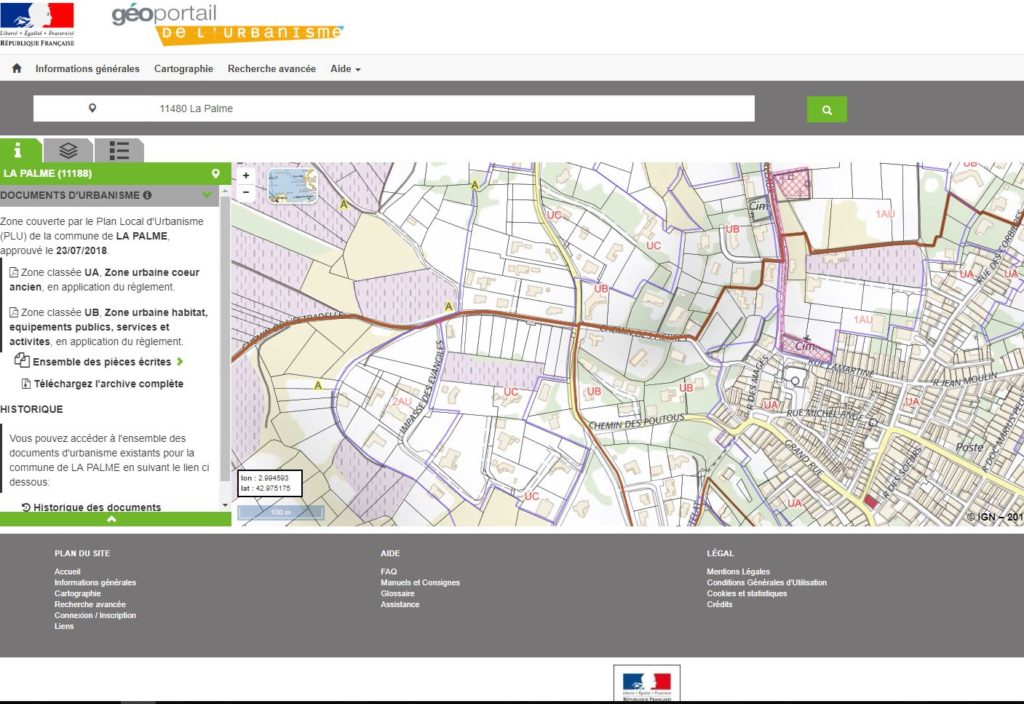Open Recherche avancée link in the footer
This screenshot has width=1024, height=704.
90,605
